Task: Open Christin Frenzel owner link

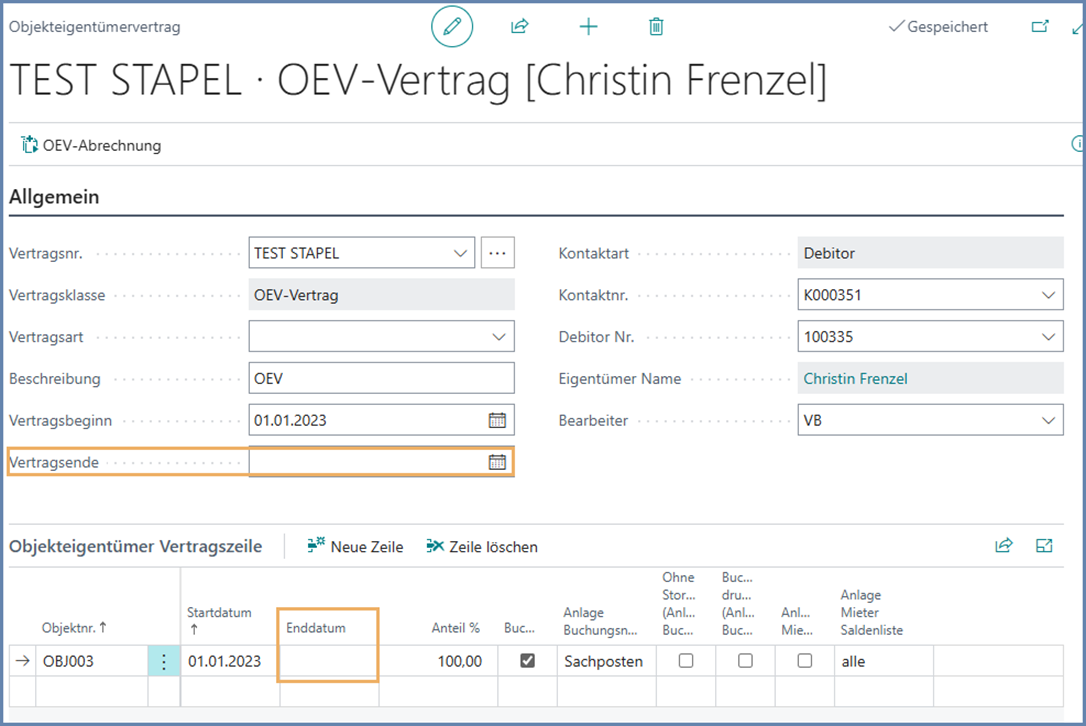Action: (857, 379)
